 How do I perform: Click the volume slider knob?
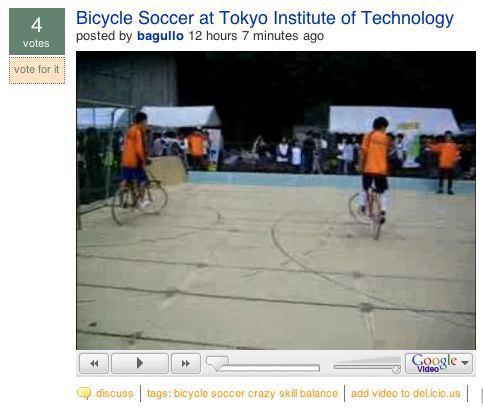coord(396,369)
